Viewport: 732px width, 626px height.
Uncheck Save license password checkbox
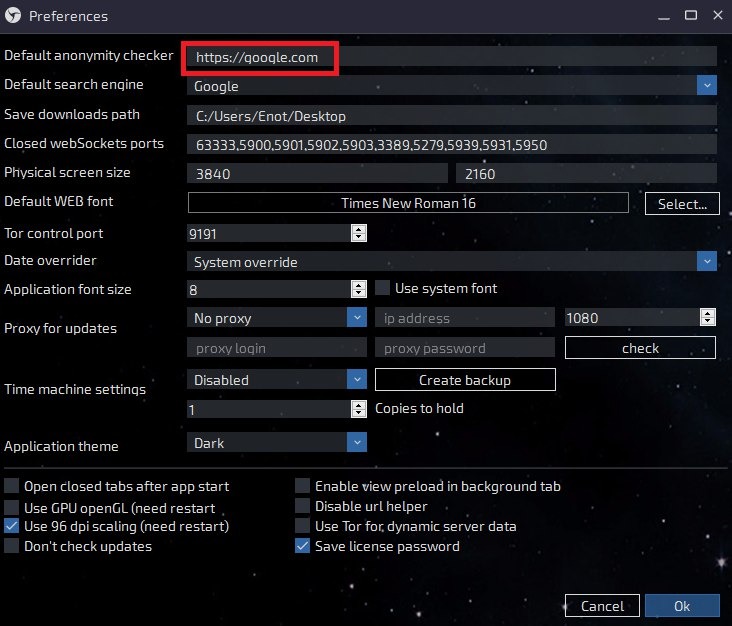[303, 546]
